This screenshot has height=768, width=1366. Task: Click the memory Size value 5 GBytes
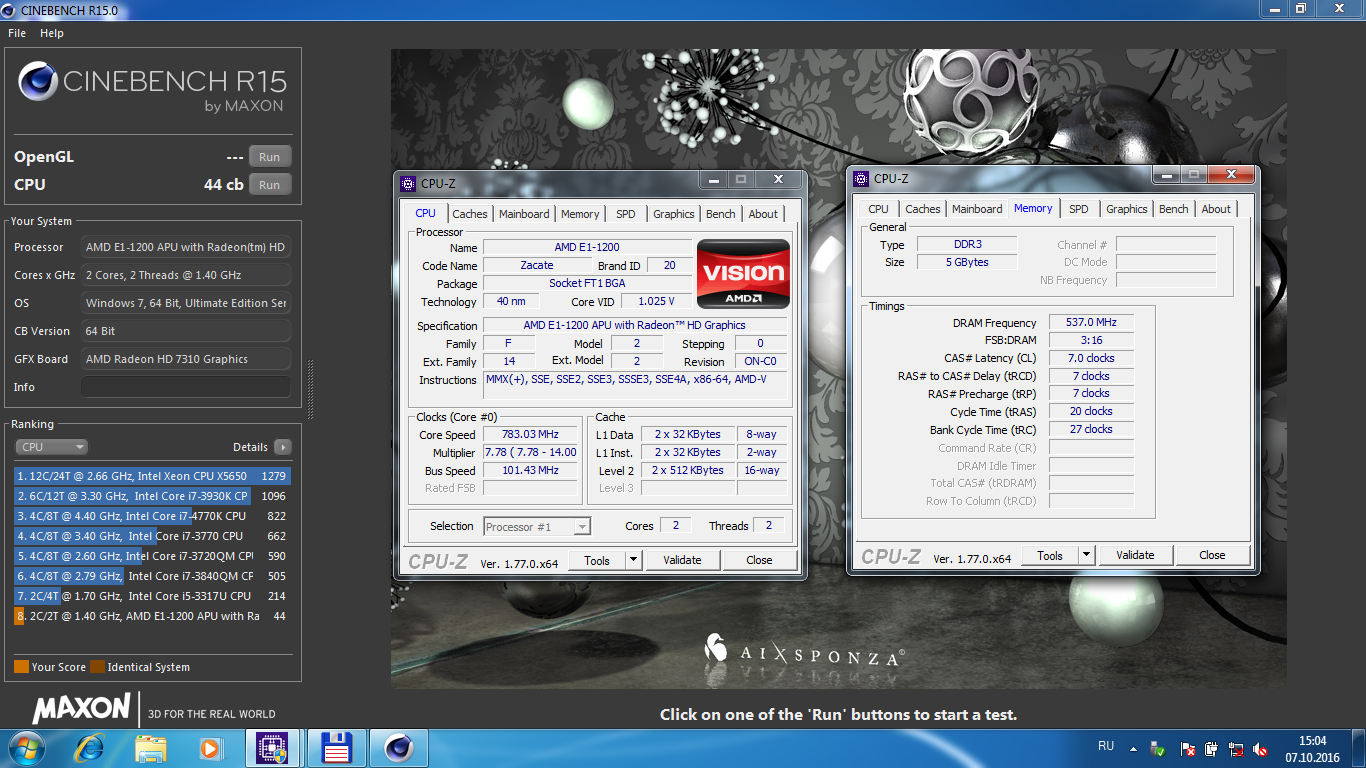(x=967, y=262)
